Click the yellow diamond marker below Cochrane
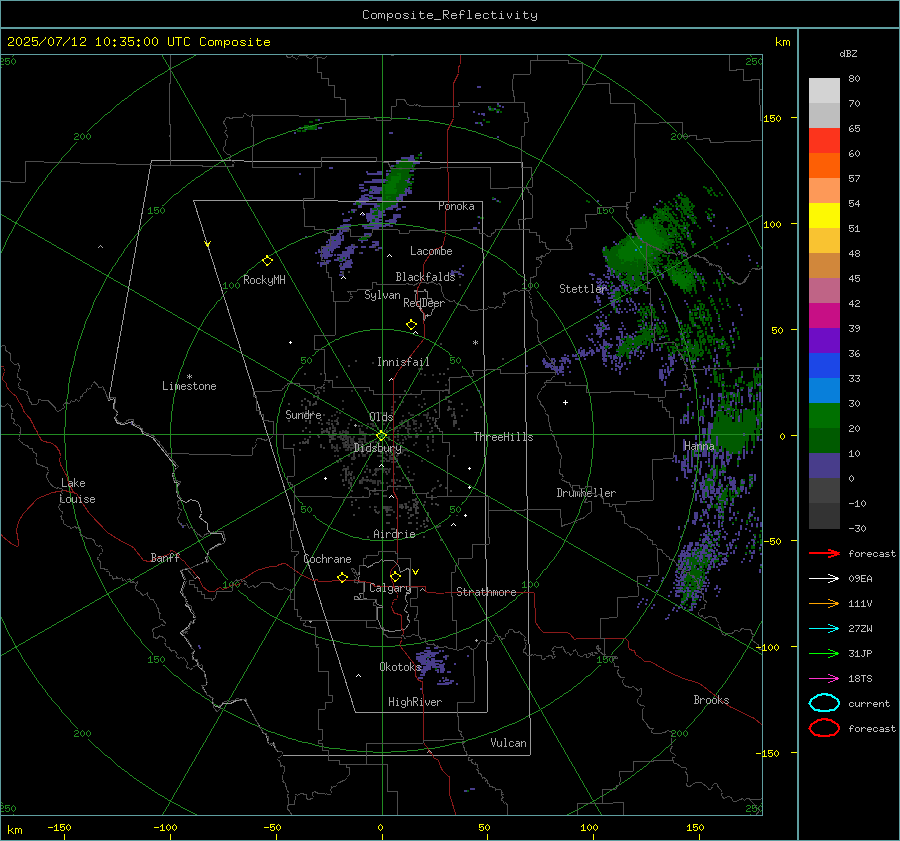 click(342, 577)
